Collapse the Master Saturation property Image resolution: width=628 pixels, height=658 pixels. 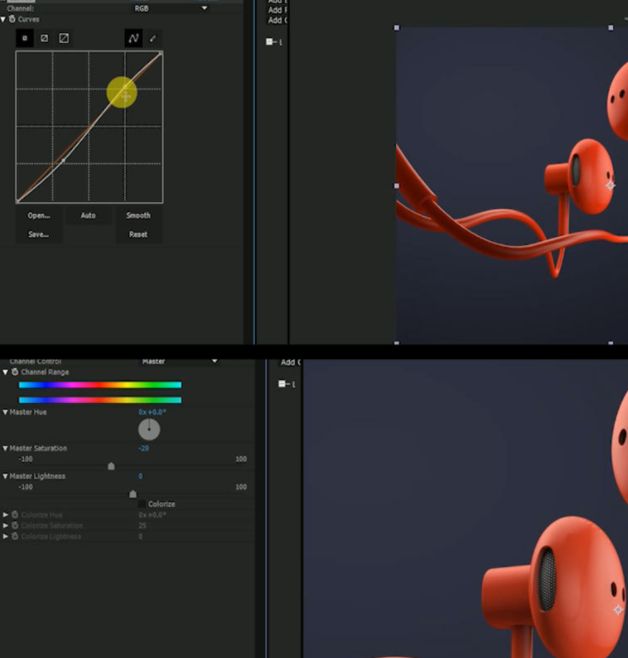pos(5,448)
